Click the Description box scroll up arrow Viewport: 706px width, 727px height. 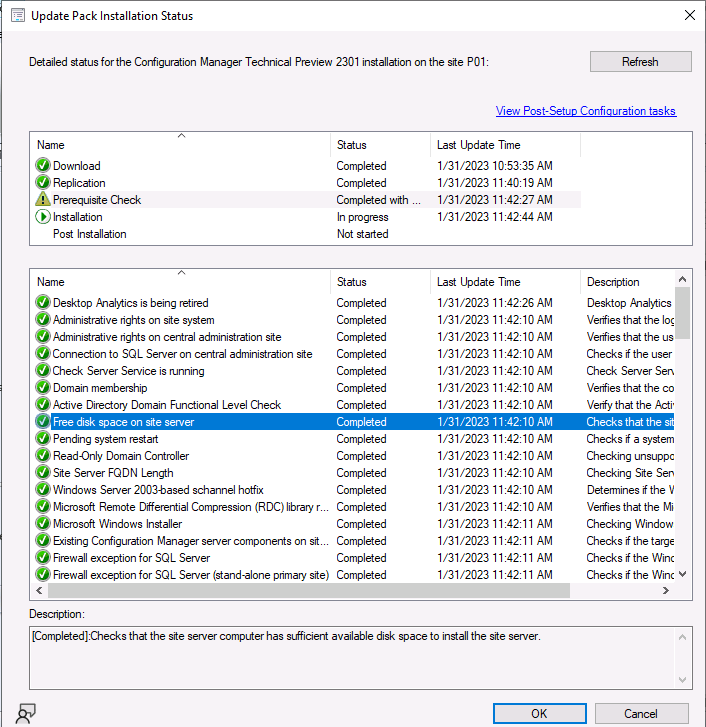(682, 637)
